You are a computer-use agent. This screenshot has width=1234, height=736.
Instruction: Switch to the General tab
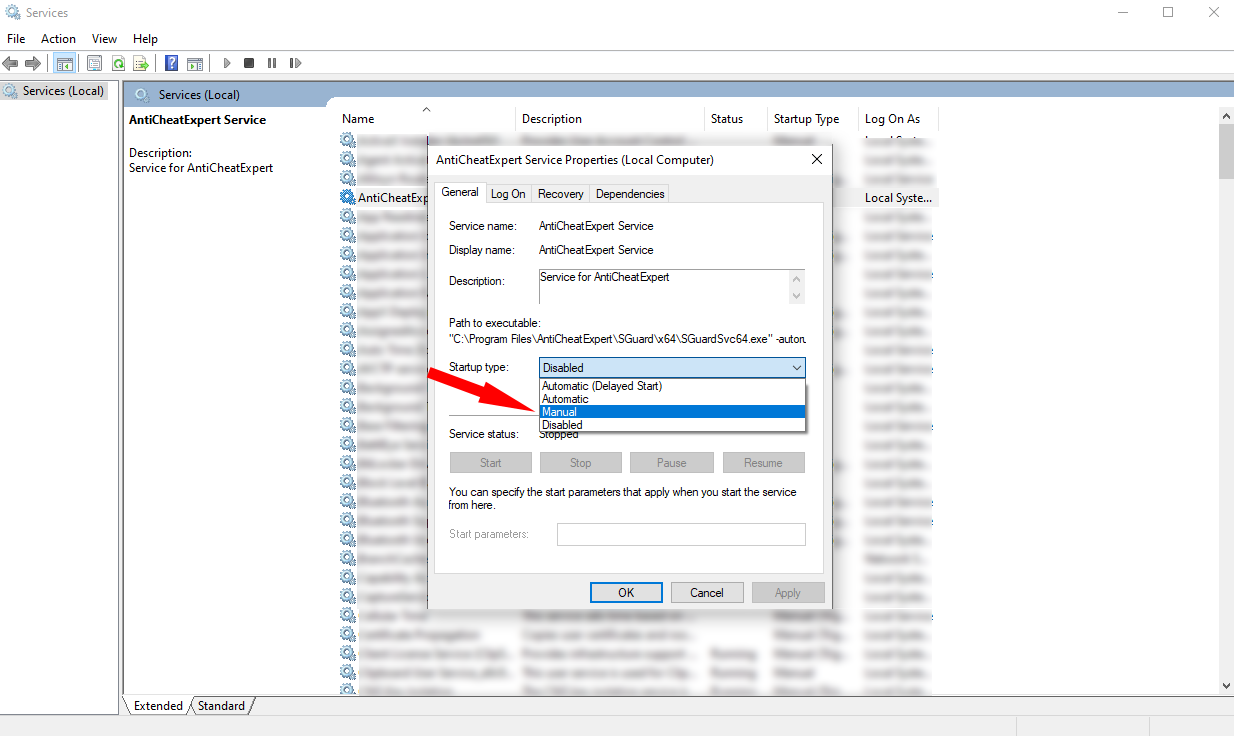[460, 192]
